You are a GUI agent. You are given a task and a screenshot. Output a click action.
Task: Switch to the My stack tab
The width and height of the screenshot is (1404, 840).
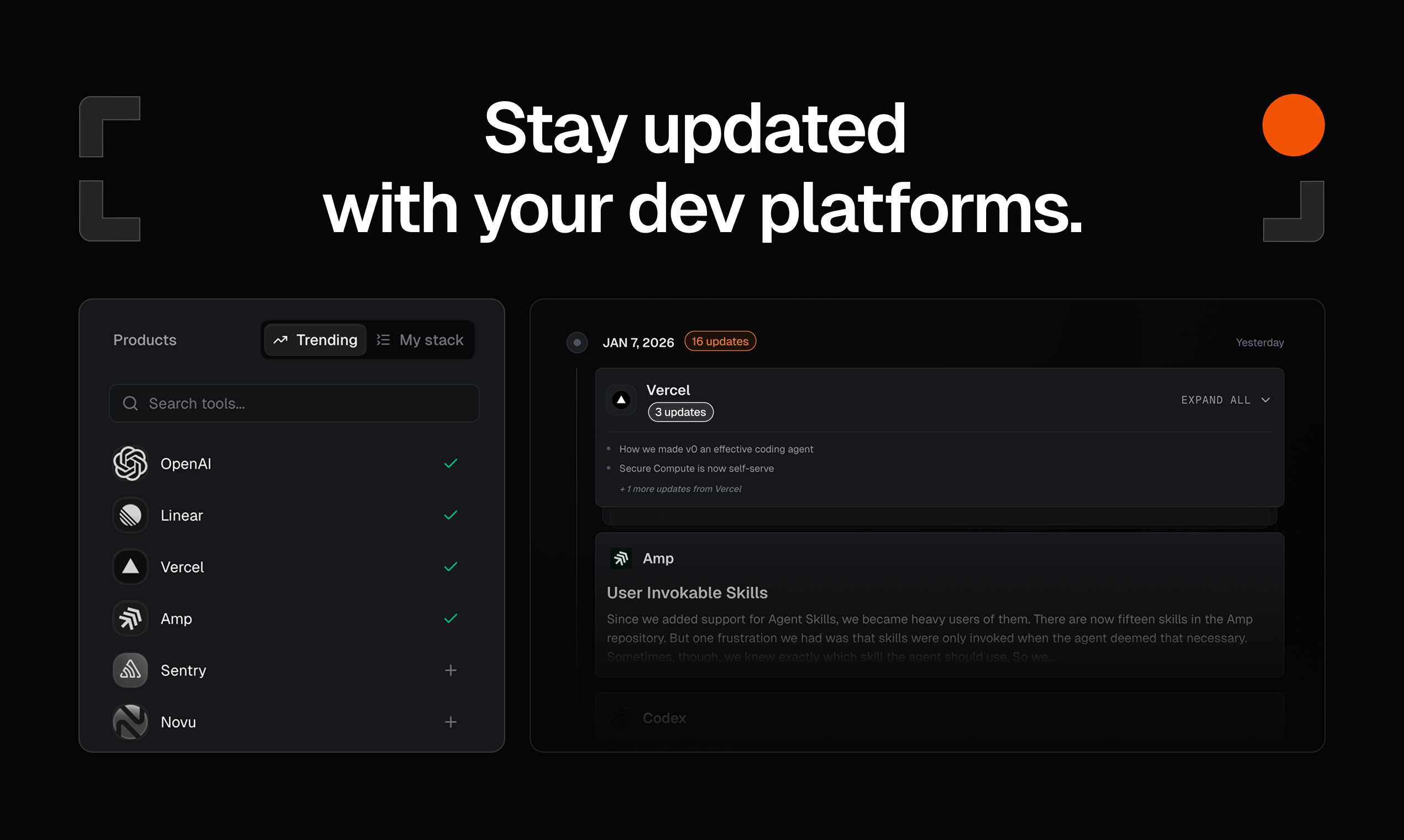(421, 339)
